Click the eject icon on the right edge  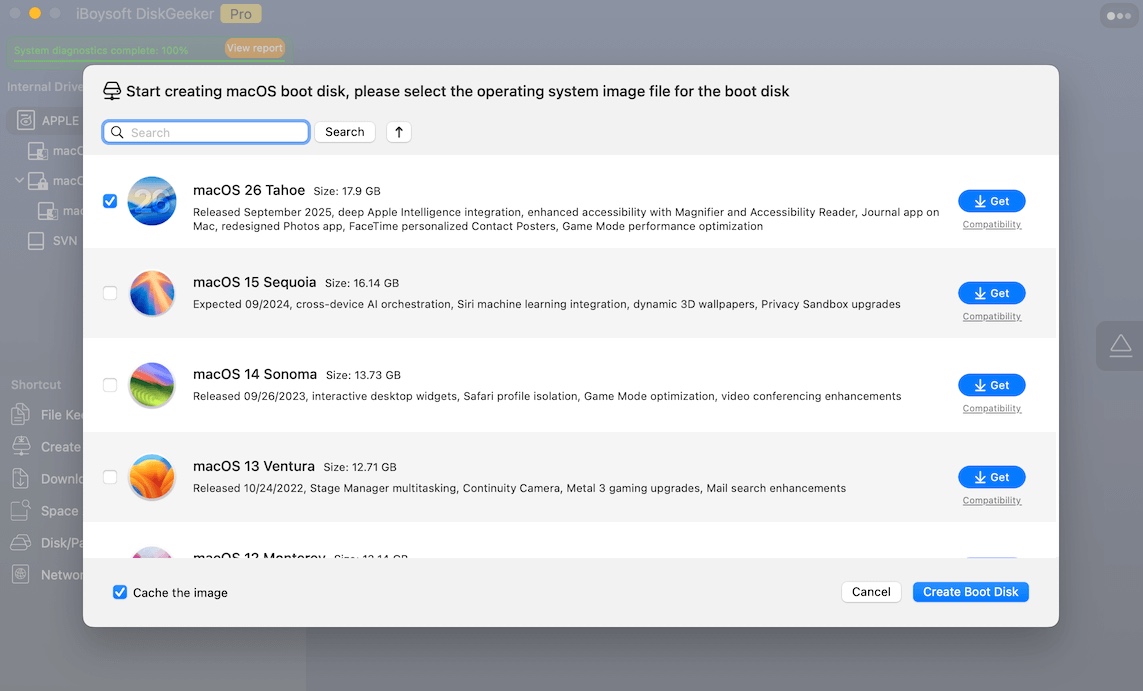click(1120, 345)
